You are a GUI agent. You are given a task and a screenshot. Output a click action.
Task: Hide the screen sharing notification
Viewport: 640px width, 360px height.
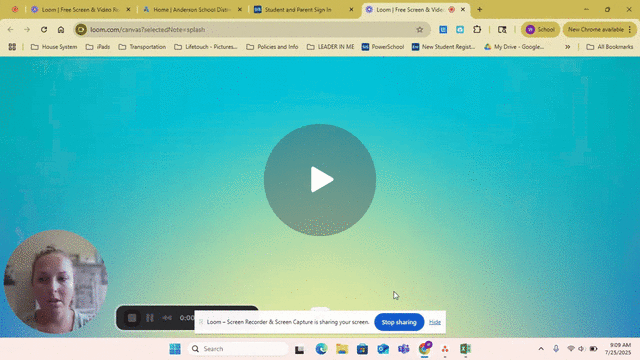click(x=435, y=322)
